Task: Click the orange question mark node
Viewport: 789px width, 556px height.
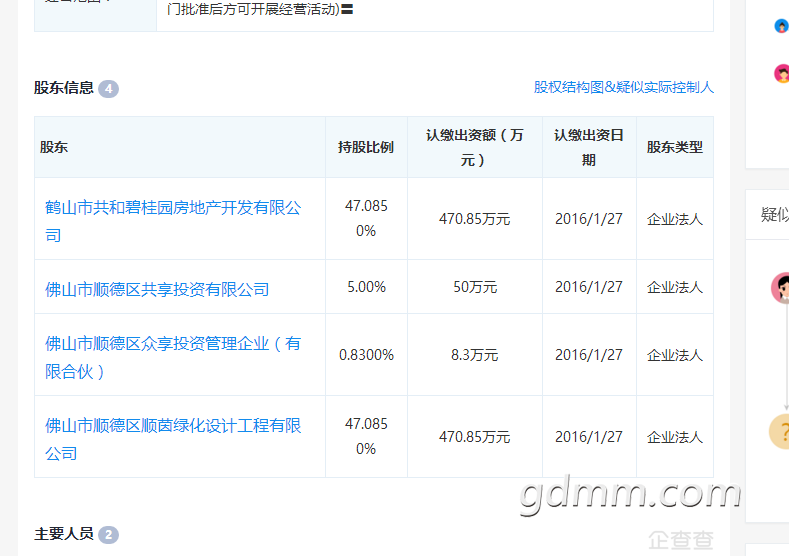Action: click(x=781, y=432)
